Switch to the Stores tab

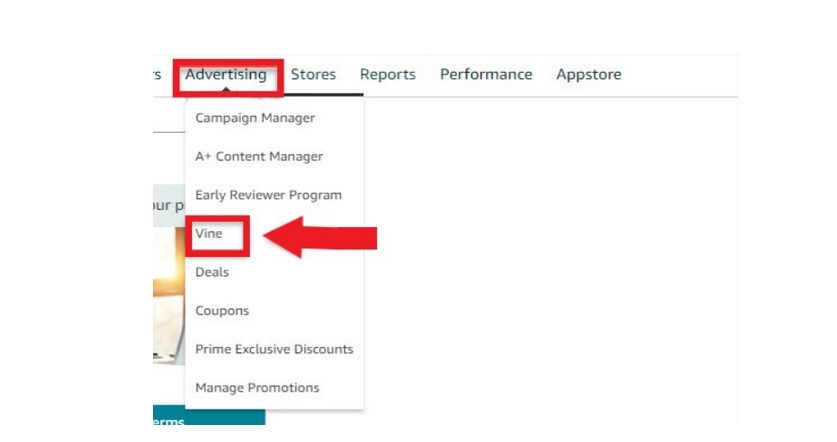313,74
